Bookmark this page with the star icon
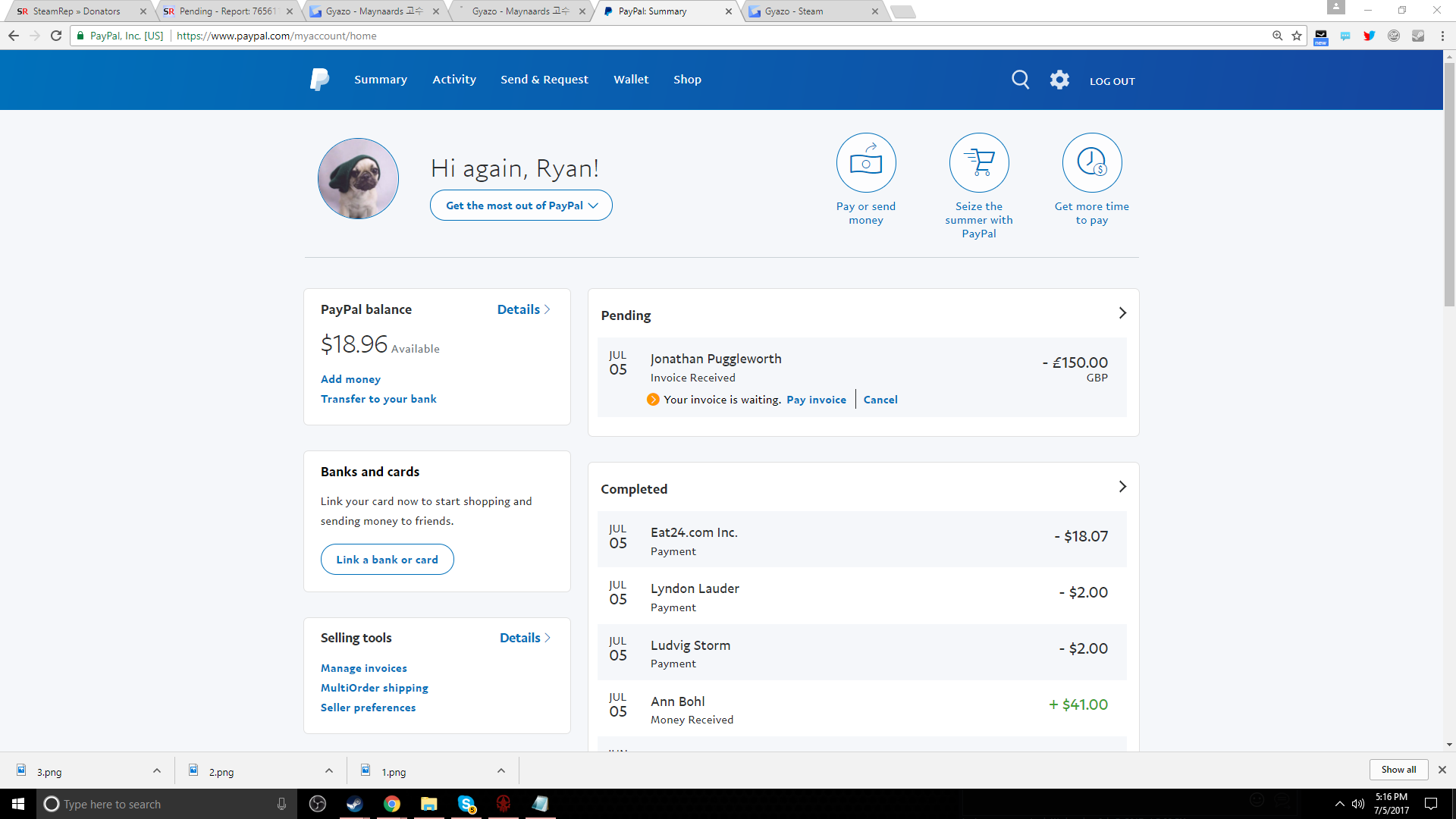 (1297, 36)
